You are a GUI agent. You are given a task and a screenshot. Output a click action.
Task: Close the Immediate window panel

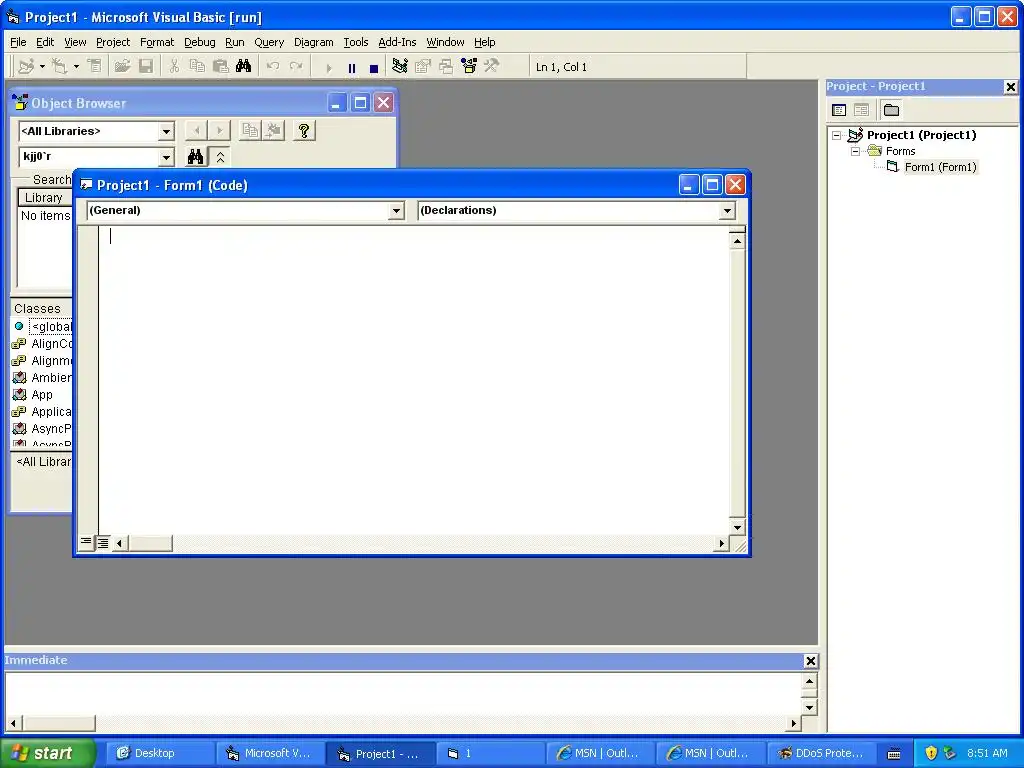pos(810,661)
